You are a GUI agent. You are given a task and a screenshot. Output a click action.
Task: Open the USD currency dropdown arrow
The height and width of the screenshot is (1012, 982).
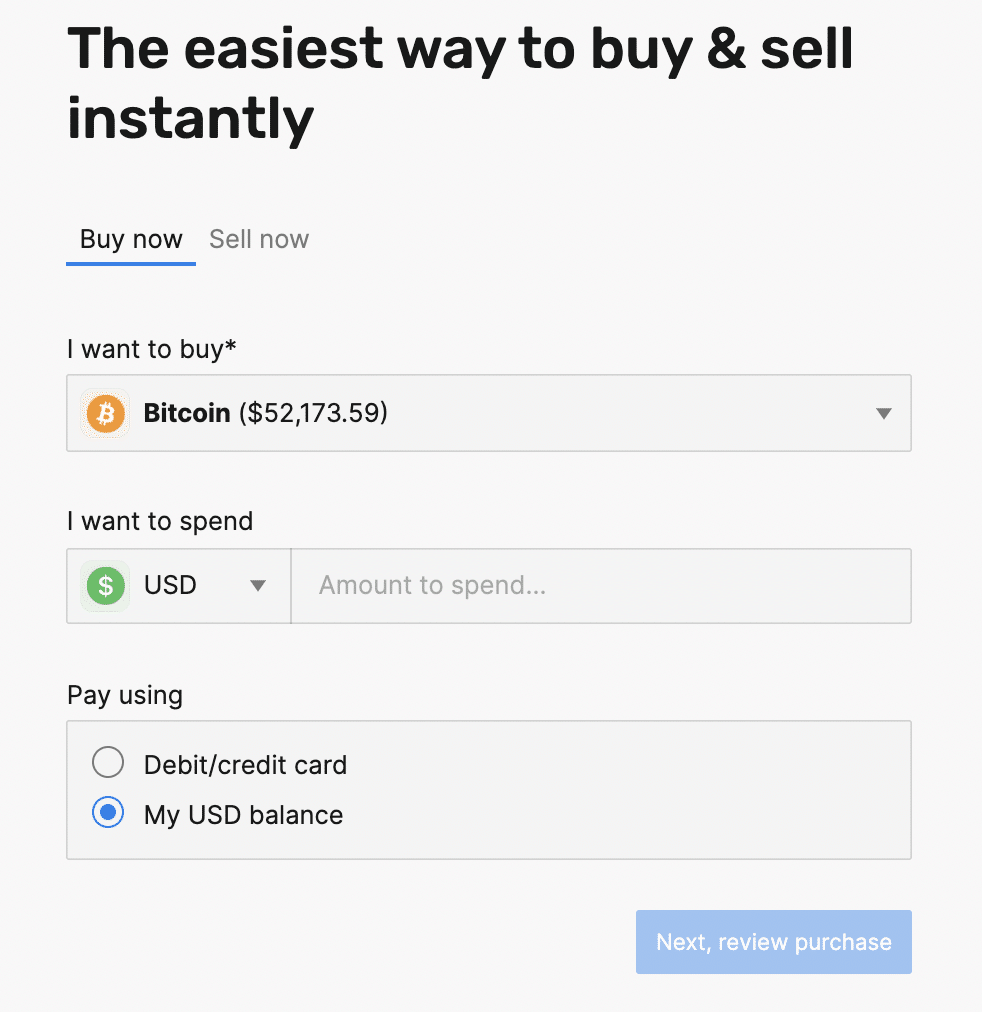point(258,585)
